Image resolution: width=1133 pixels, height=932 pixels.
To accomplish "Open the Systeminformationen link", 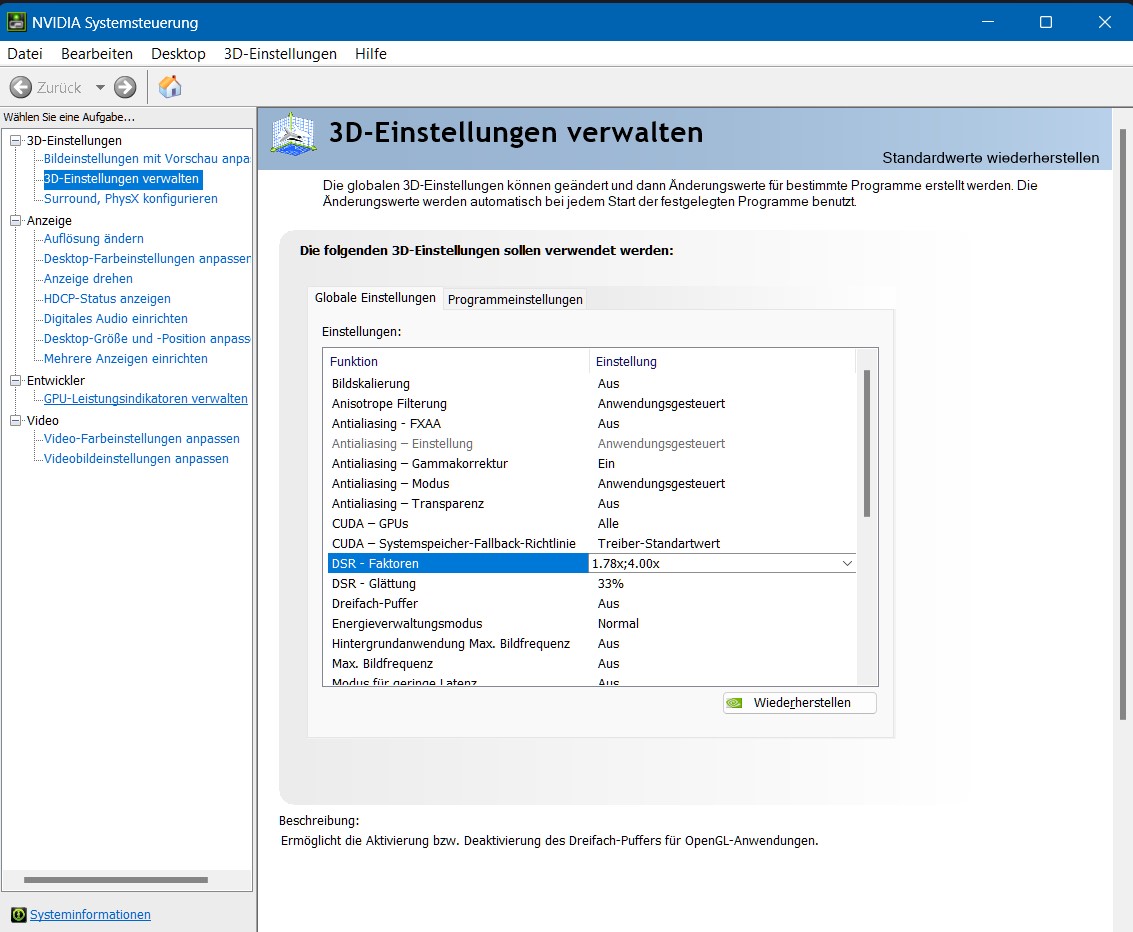I will click(90, 915).
